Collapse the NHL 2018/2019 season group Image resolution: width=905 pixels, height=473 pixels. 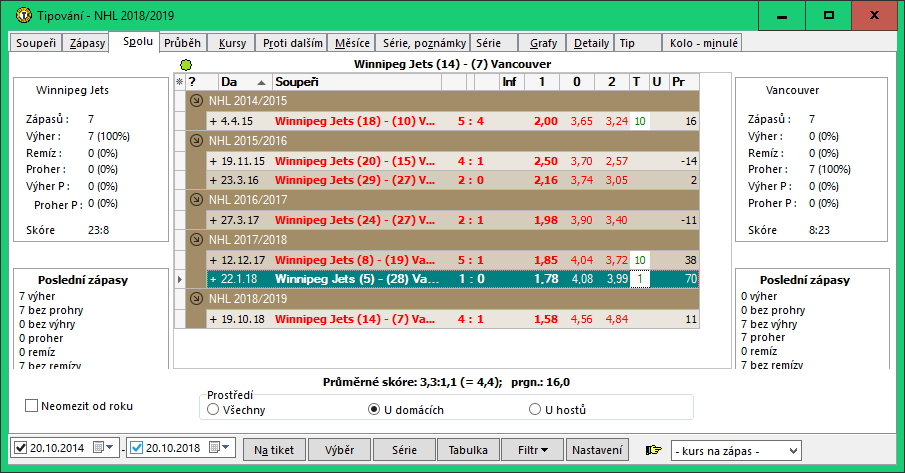195,300
